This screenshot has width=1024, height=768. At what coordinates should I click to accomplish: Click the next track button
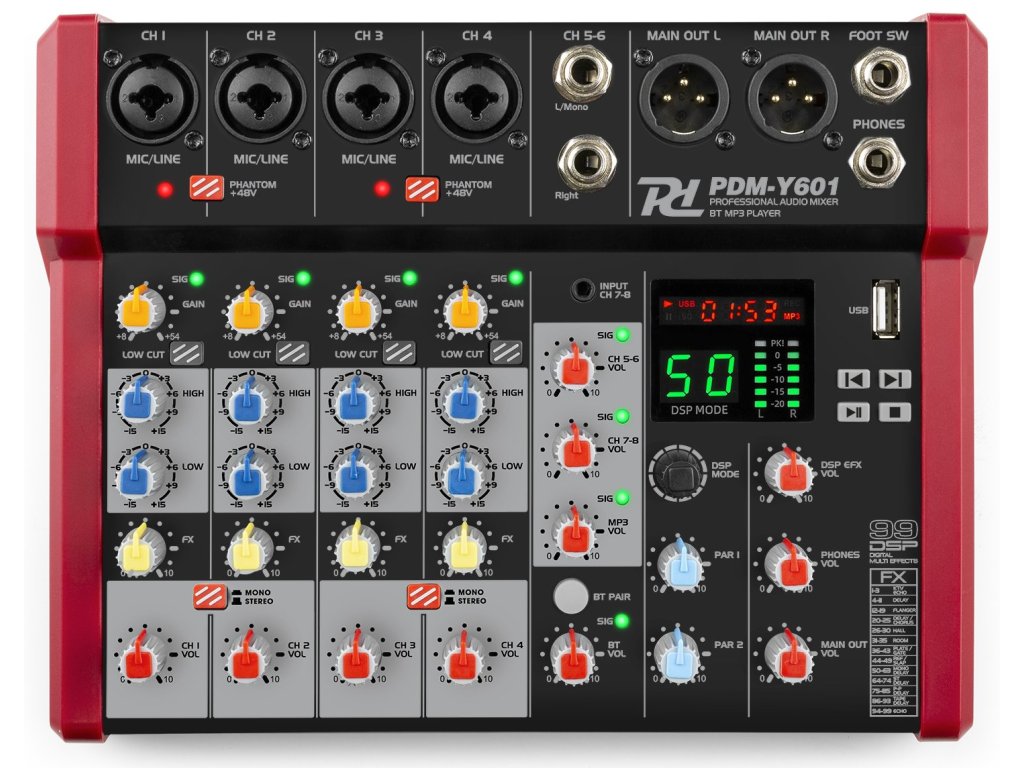[895, 379]
